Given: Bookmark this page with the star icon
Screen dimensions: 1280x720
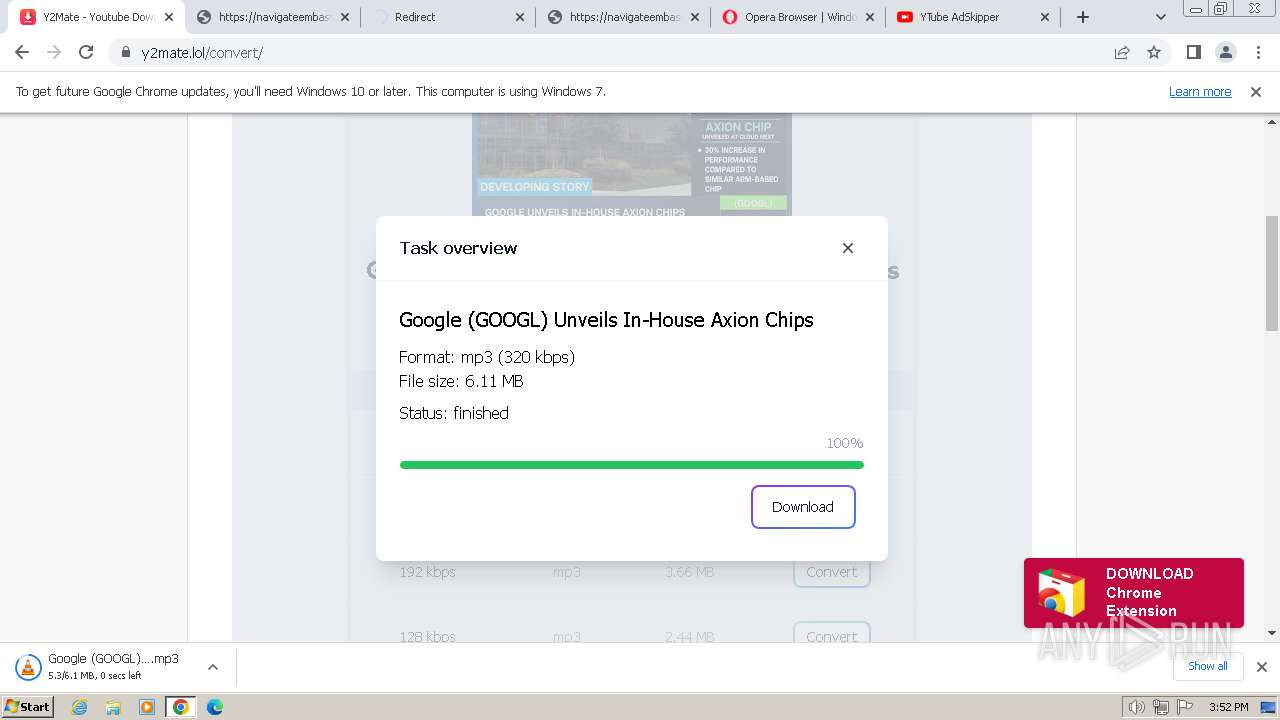Looking at the screenshot, I should click(x=1154, y=53).
